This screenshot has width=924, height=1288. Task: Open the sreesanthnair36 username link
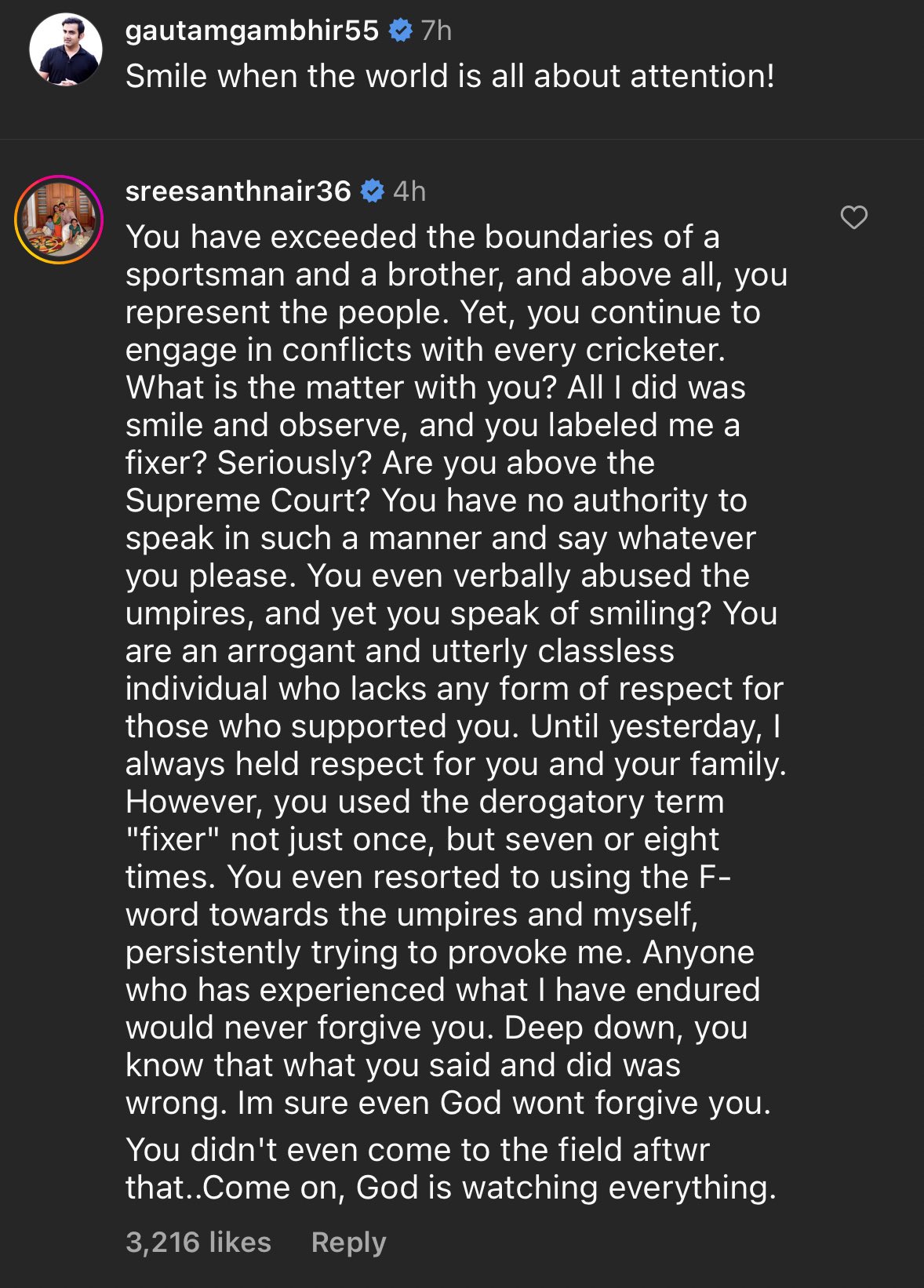[x=238, y=191]
